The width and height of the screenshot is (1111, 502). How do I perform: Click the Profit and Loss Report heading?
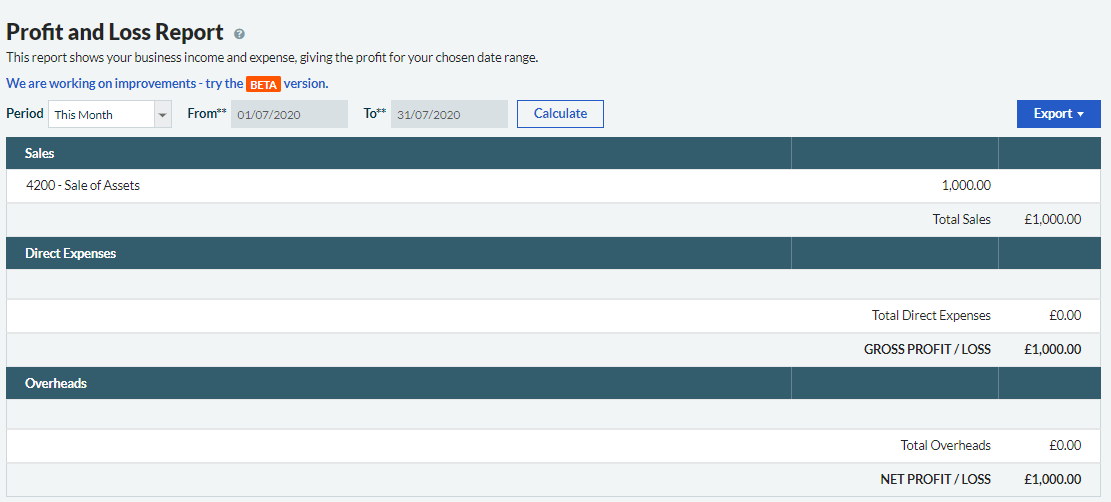tap(115, 32)
